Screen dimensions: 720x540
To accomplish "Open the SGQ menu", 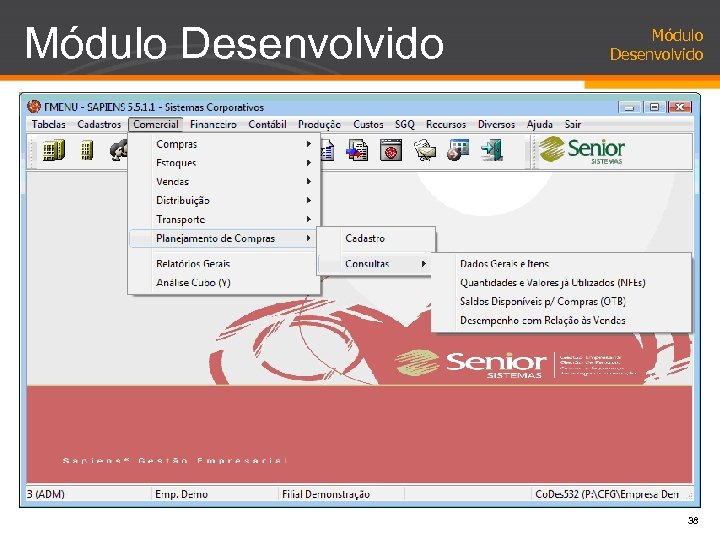I will pyautogui.click(x=405, y=124).
